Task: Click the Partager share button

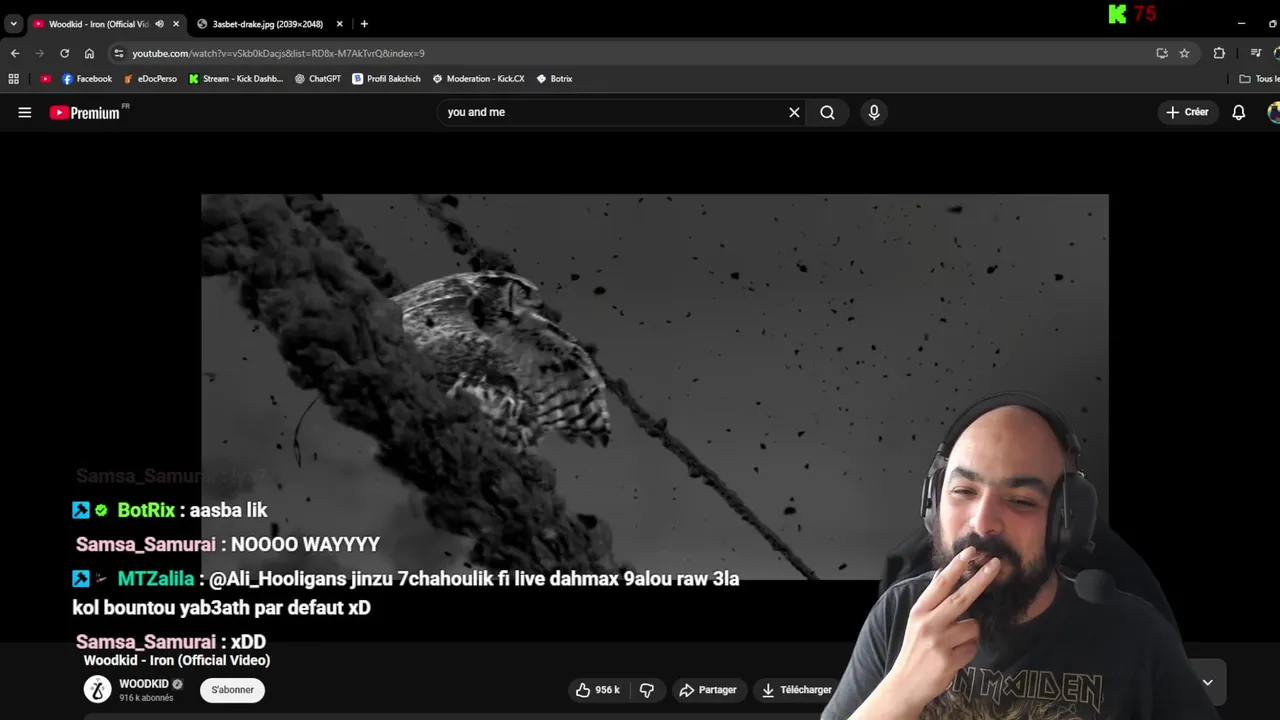Action: click(708, 690)
